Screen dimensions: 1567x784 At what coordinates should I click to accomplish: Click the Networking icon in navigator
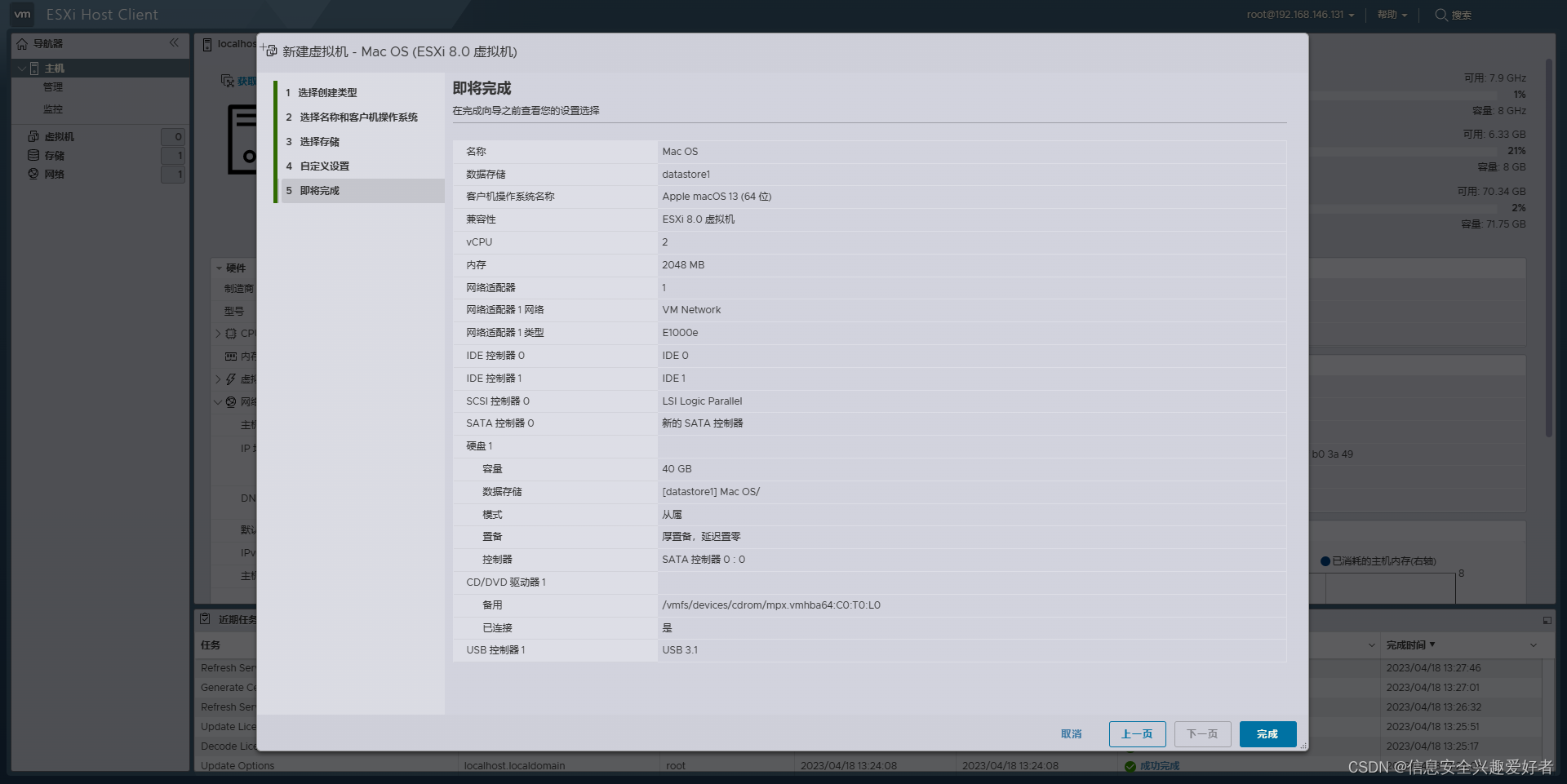[33, 174]
